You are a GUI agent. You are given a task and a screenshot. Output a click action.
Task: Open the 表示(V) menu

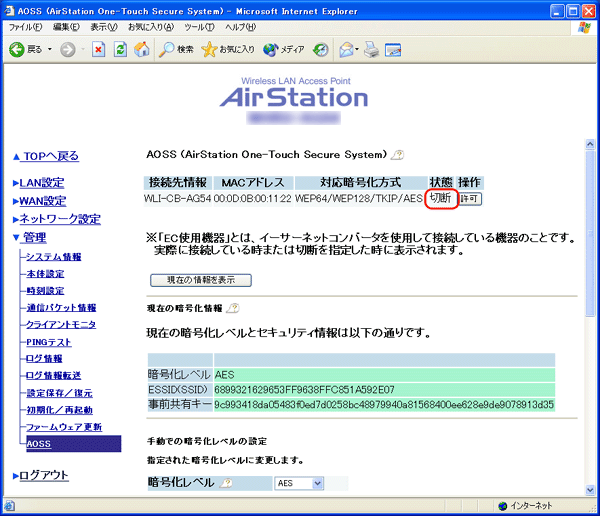104,27
